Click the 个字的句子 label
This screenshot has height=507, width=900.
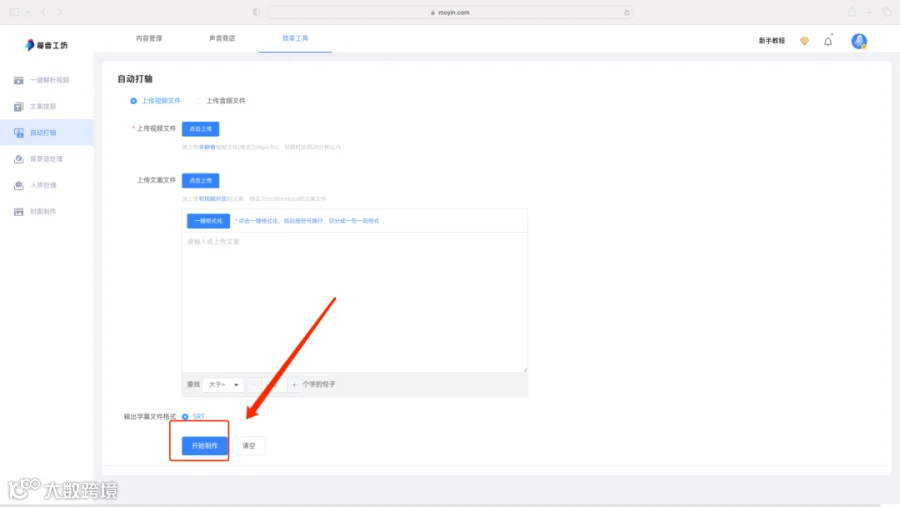coord(319,385)
